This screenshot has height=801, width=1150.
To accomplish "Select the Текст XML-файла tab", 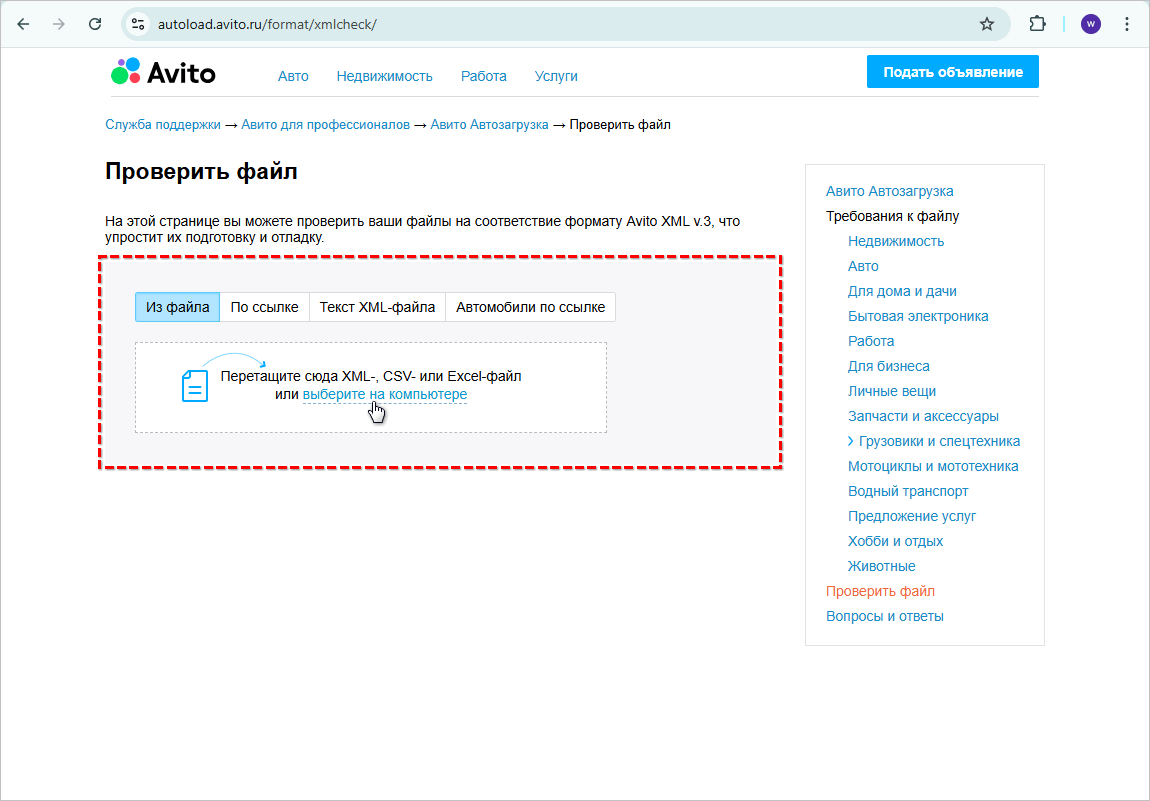I will (x=377, y=307).
